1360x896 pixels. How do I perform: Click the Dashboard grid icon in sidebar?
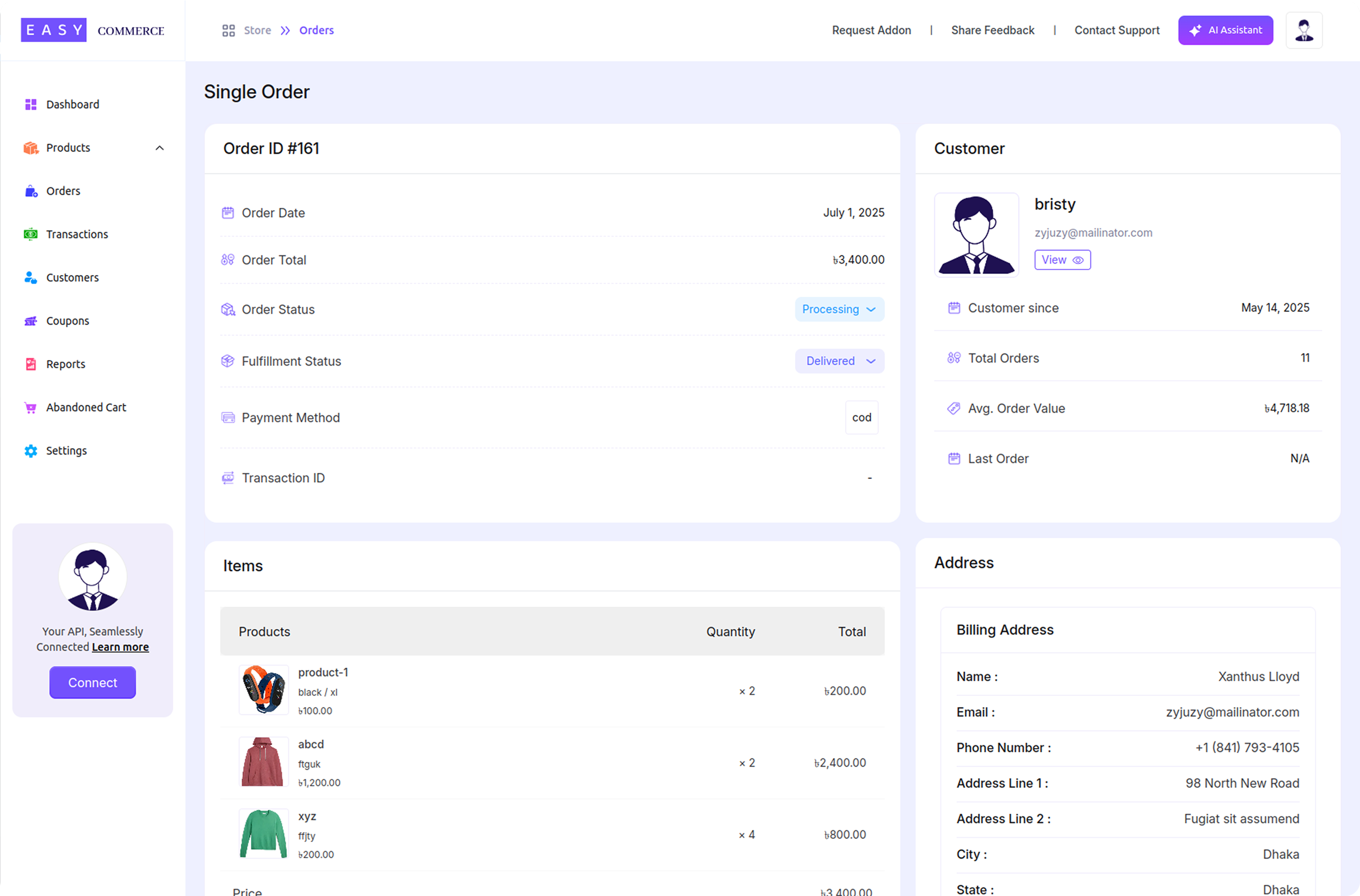coord(31,104)
